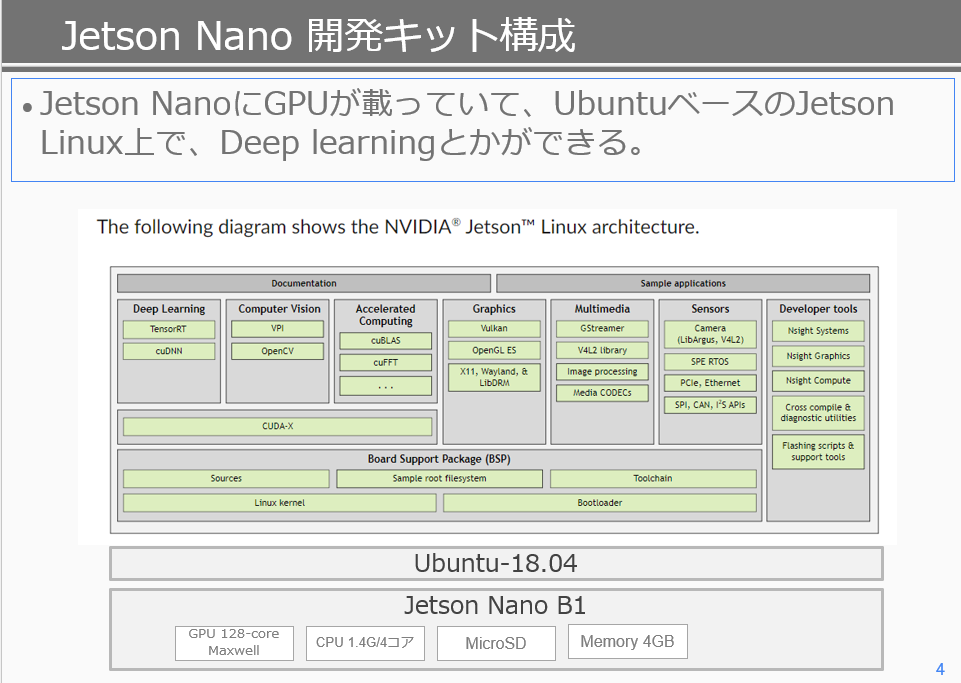Click the CUDA-X bar
961x683 pixels.
278,426
